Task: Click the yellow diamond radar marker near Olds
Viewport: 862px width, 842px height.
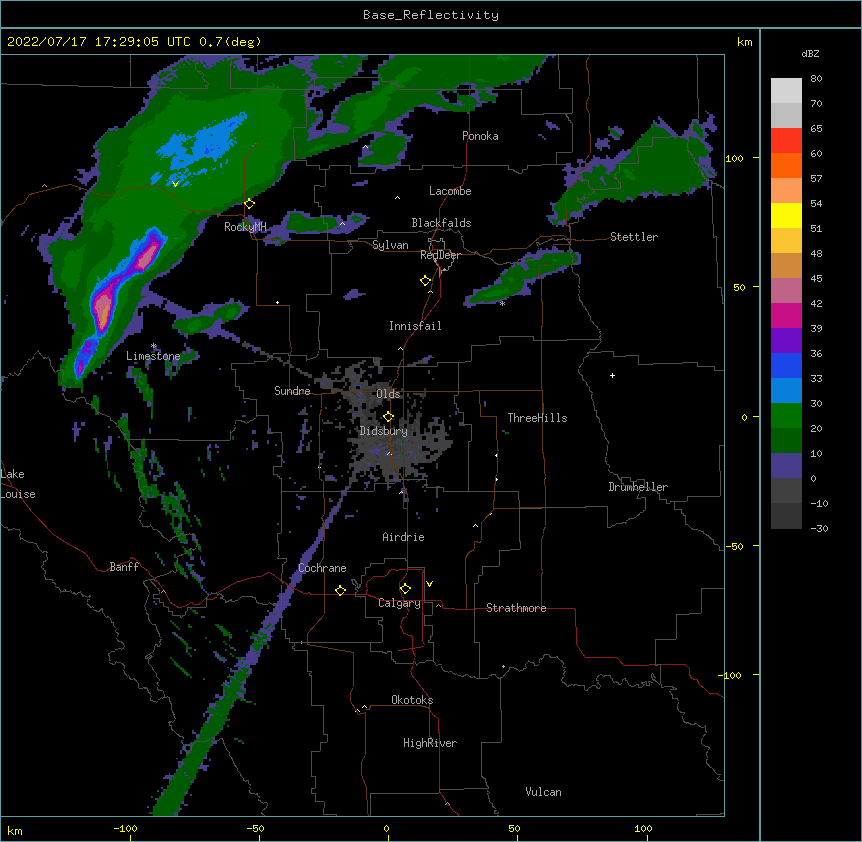Action: click(x=388, y=416)
